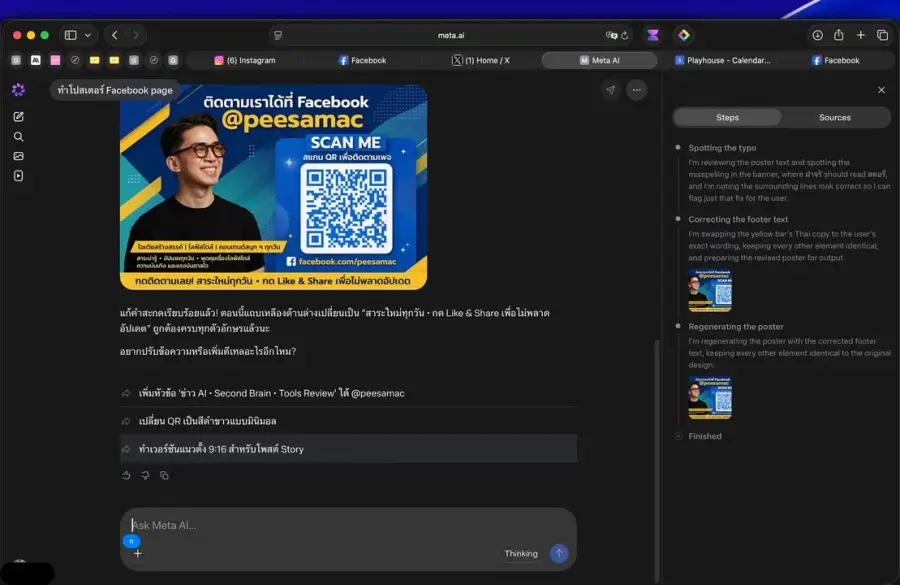900x585 pixels.
Task: Click the Correcting the footer text step
Action: pyautogui.click(x=738, y=219)
